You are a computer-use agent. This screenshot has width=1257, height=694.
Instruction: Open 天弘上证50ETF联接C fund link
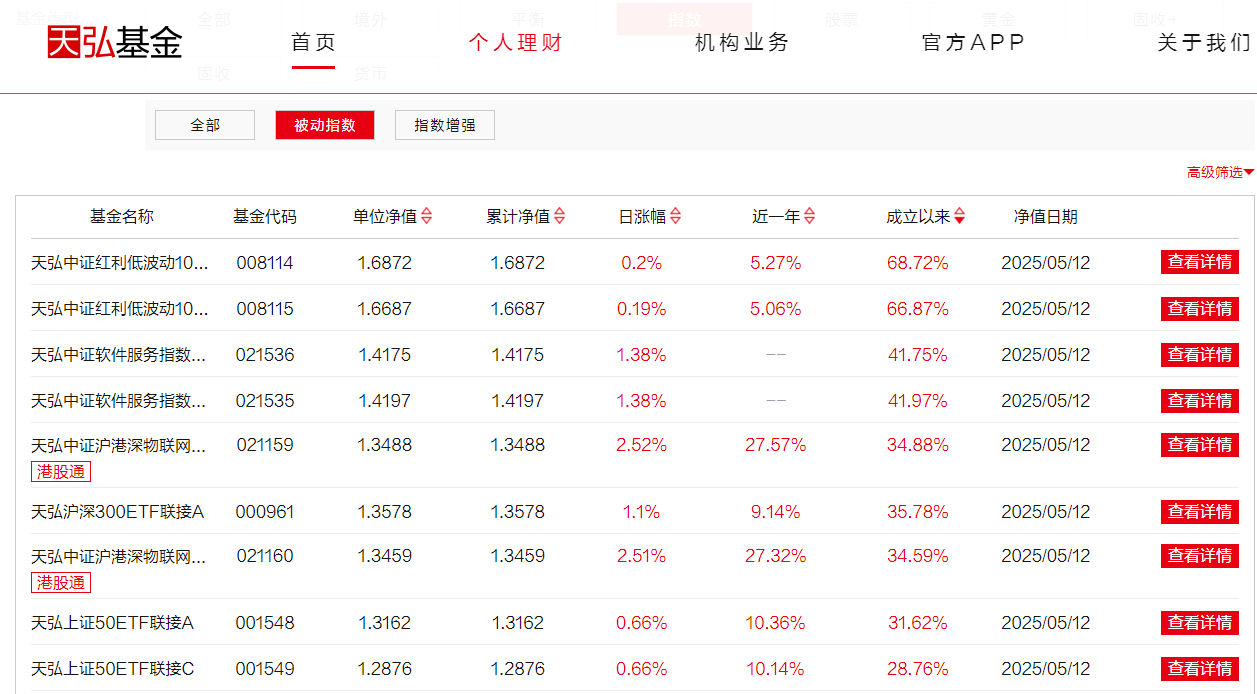112,669
